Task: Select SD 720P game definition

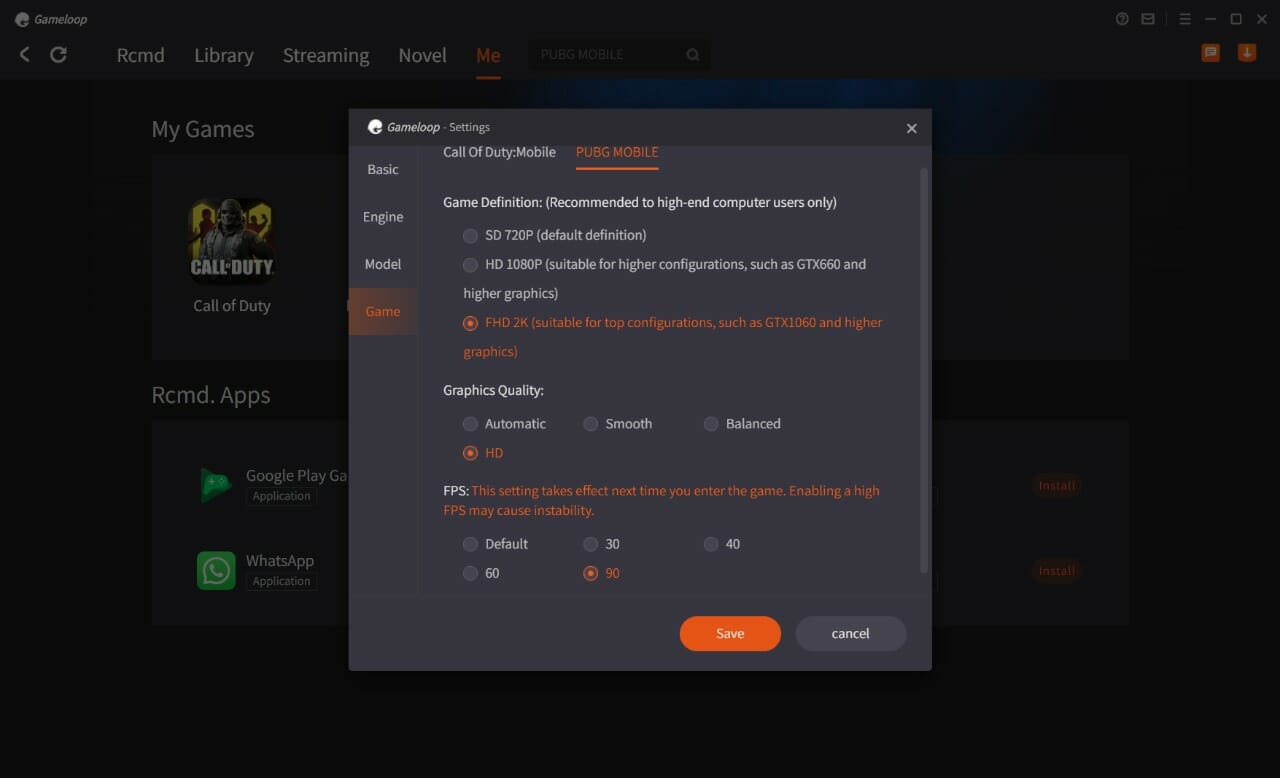Action: pos(470,236)
